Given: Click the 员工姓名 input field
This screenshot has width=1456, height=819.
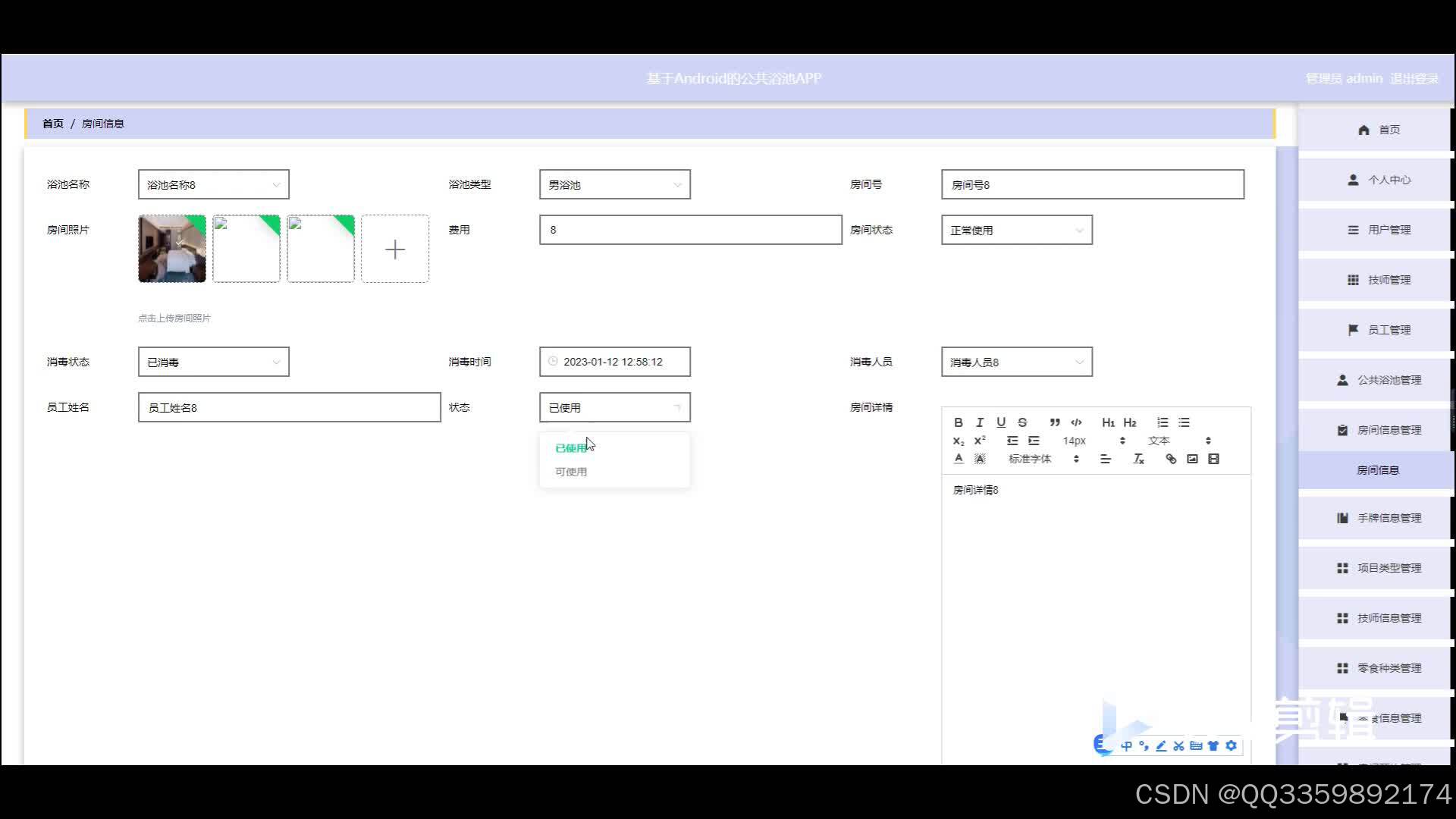Looking at the screenshot, I should pos(289,407).
